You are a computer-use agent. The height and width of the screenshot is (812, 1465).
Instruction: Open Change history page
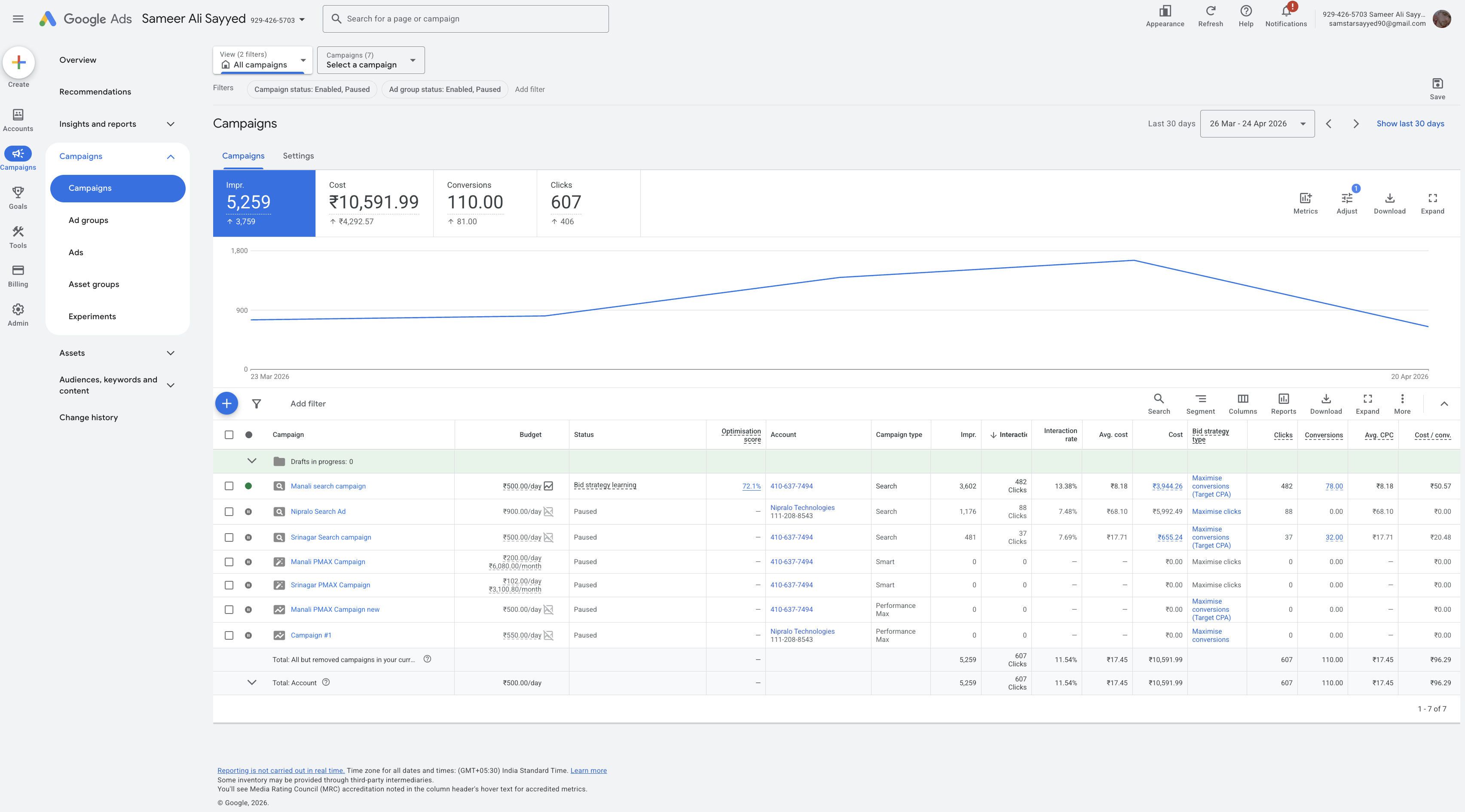pyautogui.click(x=89, y=417)
